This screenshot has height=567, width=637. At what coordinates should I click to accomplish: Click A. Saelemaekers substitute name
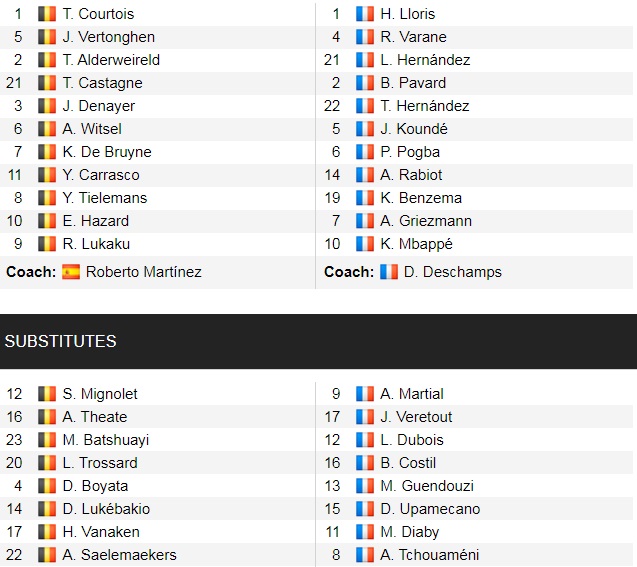pyautogui.click(x=119, y=555)
